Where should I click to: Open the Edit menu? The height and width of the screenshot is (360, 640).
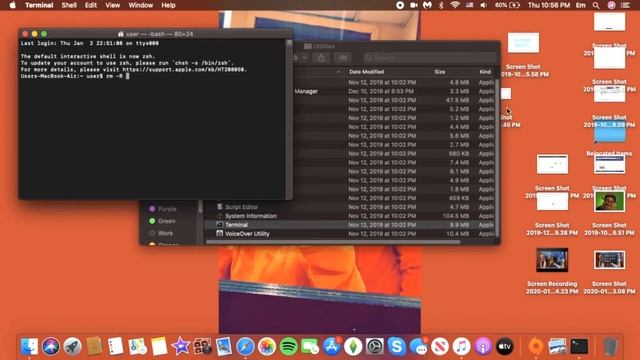click(x=91, y=5)
